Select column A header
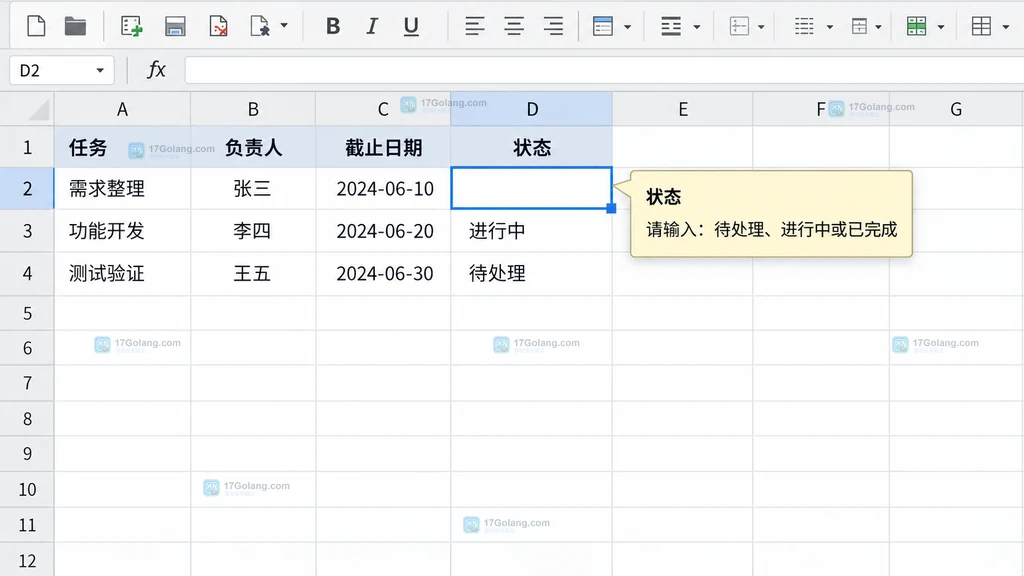The width and height of the screenshot is (1024, 576). click(x=122, y=109)
